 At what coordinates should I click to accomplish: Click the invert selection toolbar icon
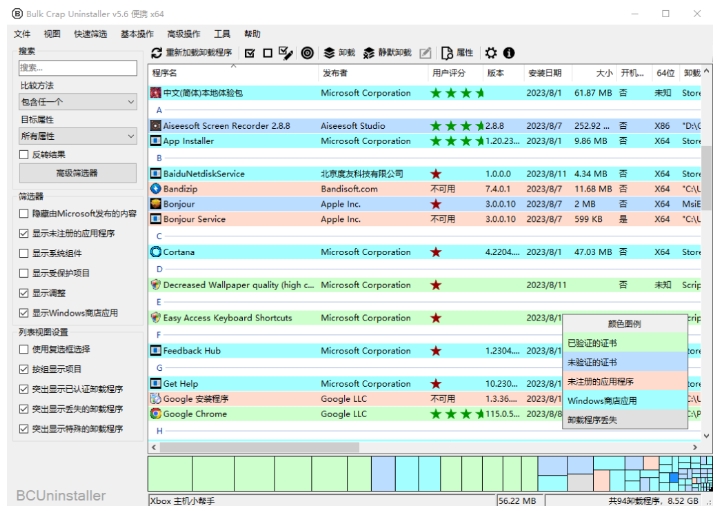pos(286,53)
